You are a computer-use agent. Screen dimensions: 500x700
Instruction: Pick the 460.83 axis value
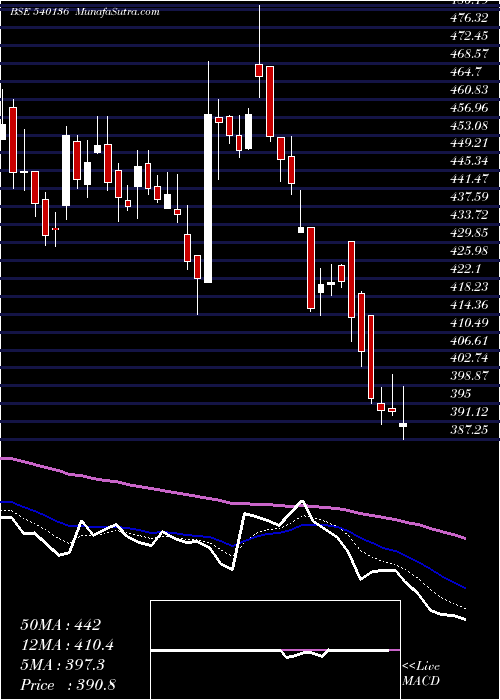click(x=468, y=90)
